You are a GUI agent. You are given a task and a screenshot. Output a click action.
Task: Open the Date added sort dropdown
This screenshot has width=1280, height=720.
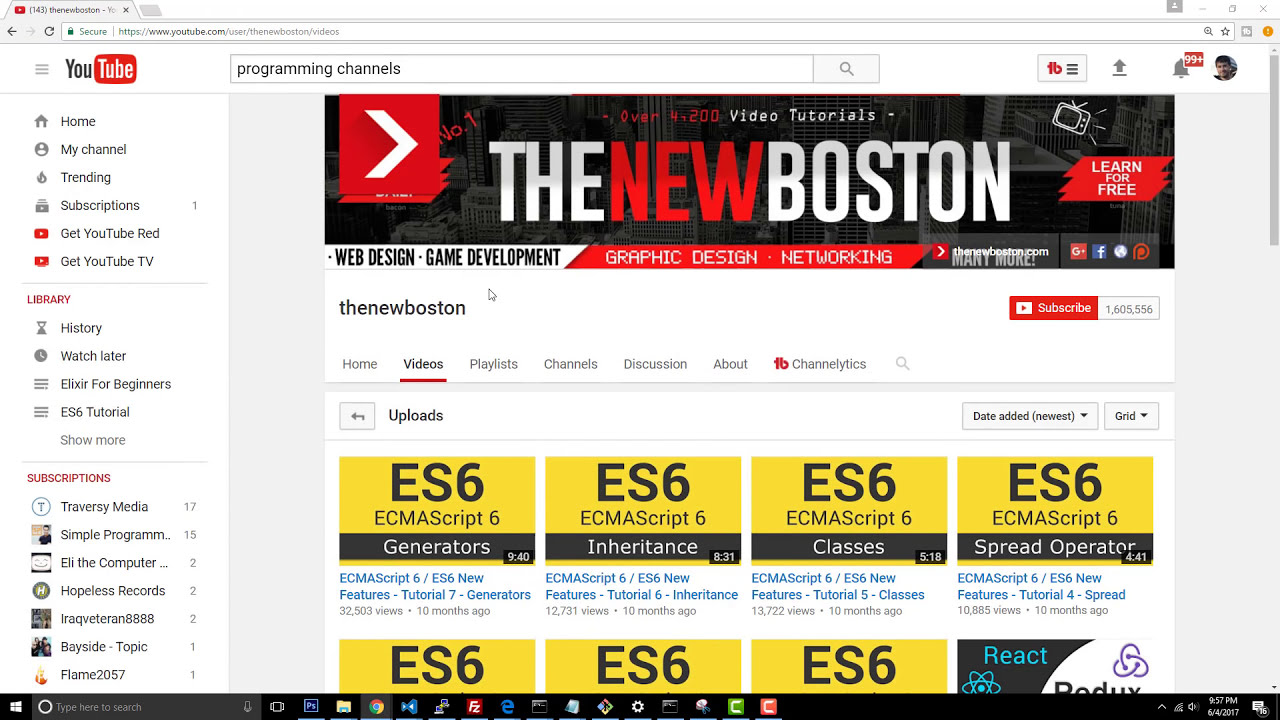click(x=1030, y=416)
